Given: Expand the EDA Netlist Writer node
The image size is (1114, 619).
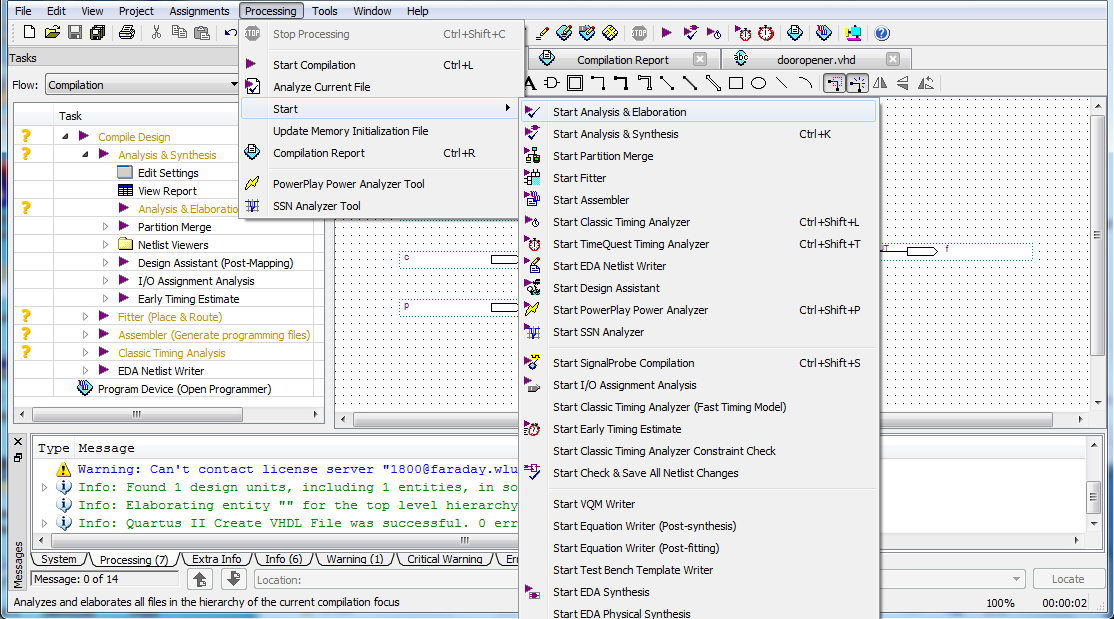Looking at the screenshot, I should pyautogui.click(x=85, y=370).
